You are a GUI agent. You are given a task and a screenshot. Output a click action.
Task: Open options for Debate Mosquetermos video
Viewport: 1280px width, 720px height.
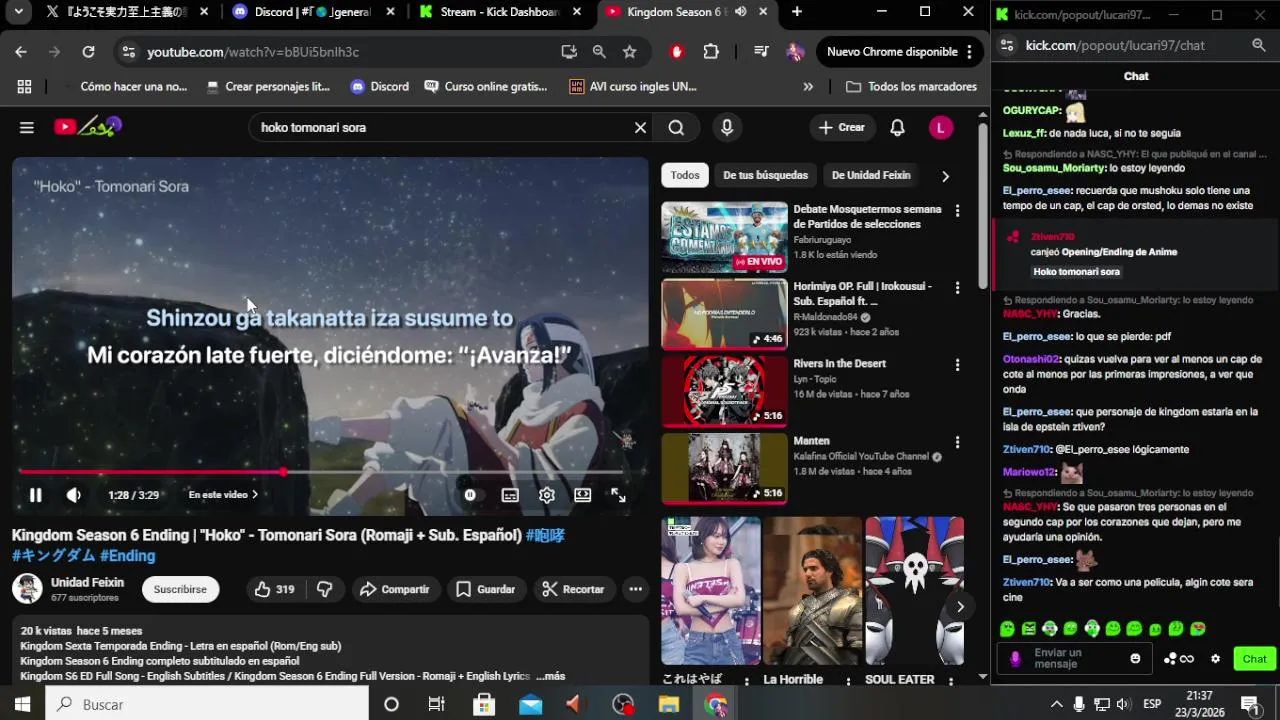tap(957, 210)
